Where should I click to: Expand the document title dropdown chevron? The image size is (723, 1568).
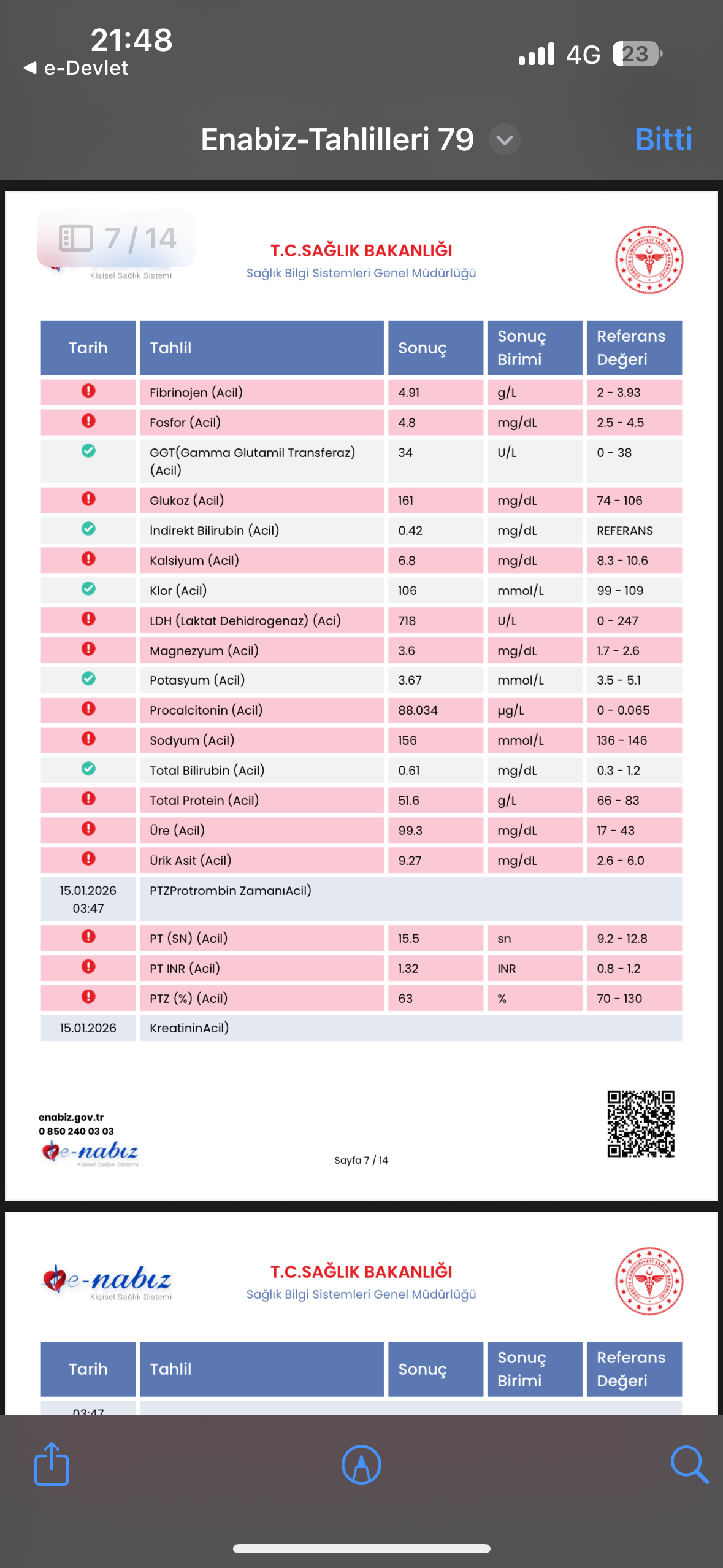tap(505, 140)
